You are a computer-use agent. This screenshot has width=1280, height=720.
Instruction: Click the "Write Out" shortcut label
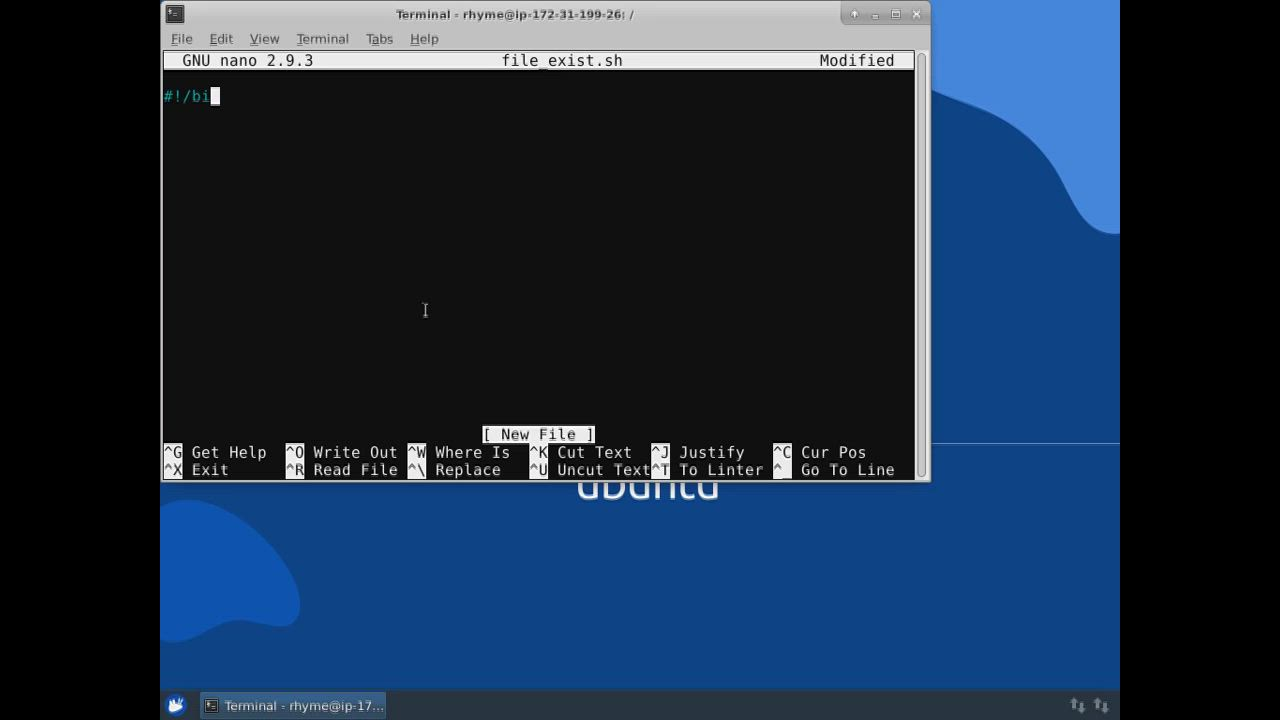point(355,452)
